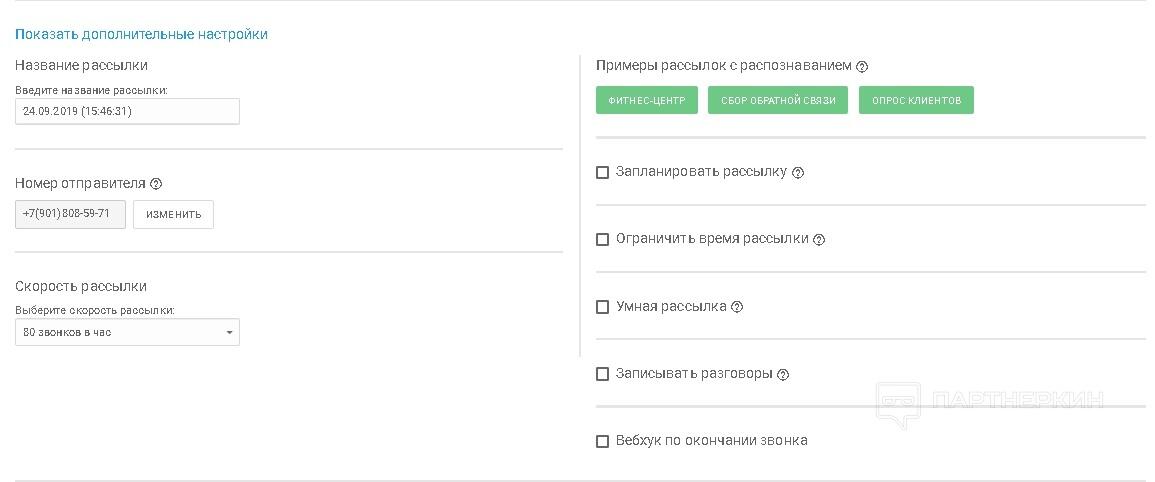Expand Показать дополнительные настройки link
The width and height of the screenshot is (1155, 482).
pyautogui.click(x=141, y=34)
